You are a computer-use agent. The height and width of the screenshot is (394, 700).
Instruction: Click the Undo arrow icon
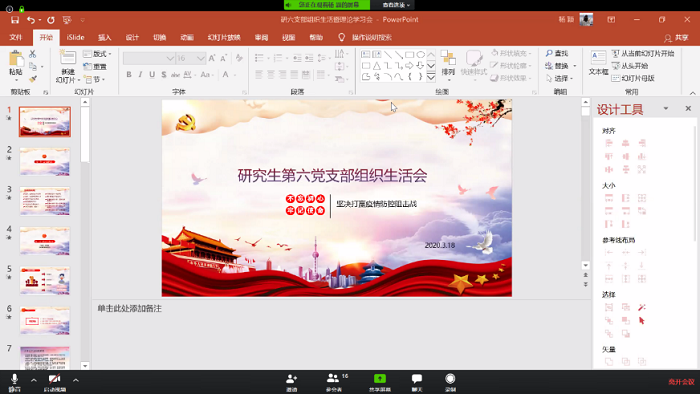point(30,20)
